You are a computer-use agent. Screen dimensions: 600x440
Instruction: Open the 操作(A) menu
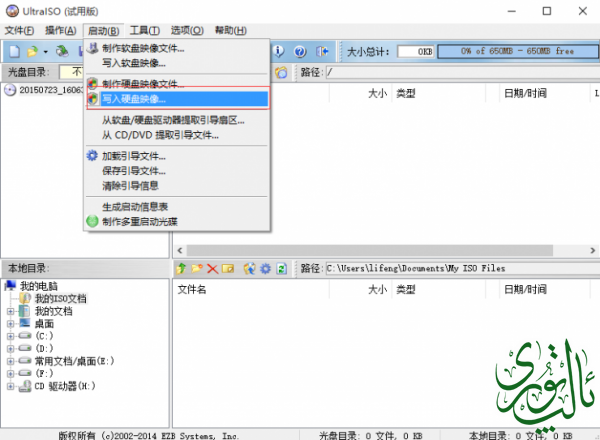coord(60,30)
